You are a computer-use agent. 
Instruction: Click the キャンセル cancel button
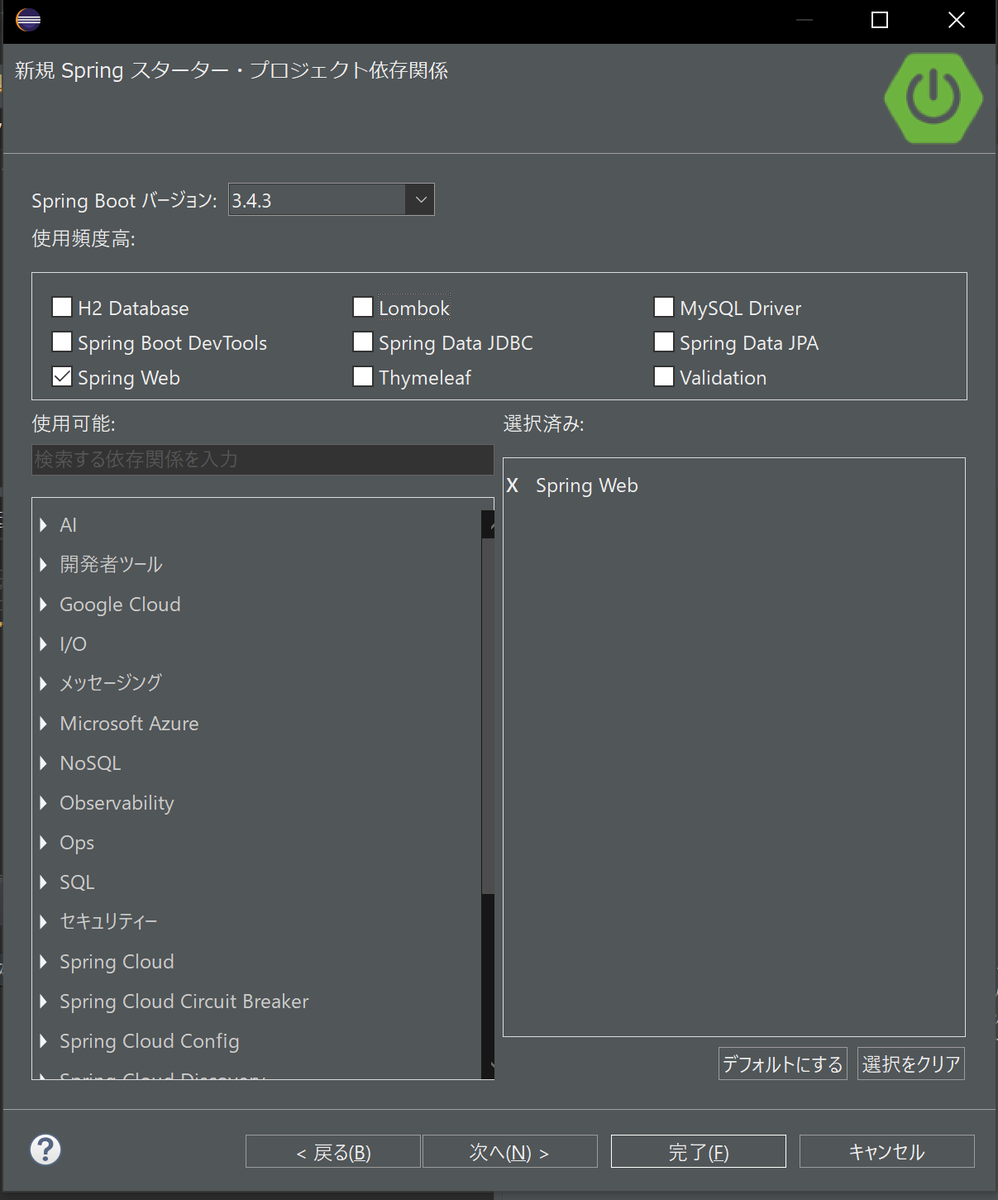tap(887, 1152)
